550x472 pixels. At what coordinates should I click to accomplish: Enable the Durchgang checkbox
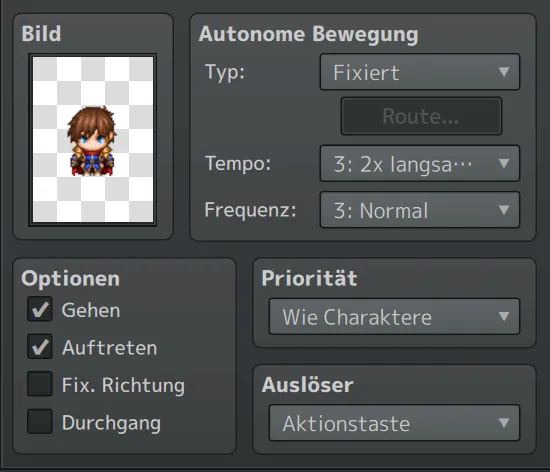click(x=40, y=421)
